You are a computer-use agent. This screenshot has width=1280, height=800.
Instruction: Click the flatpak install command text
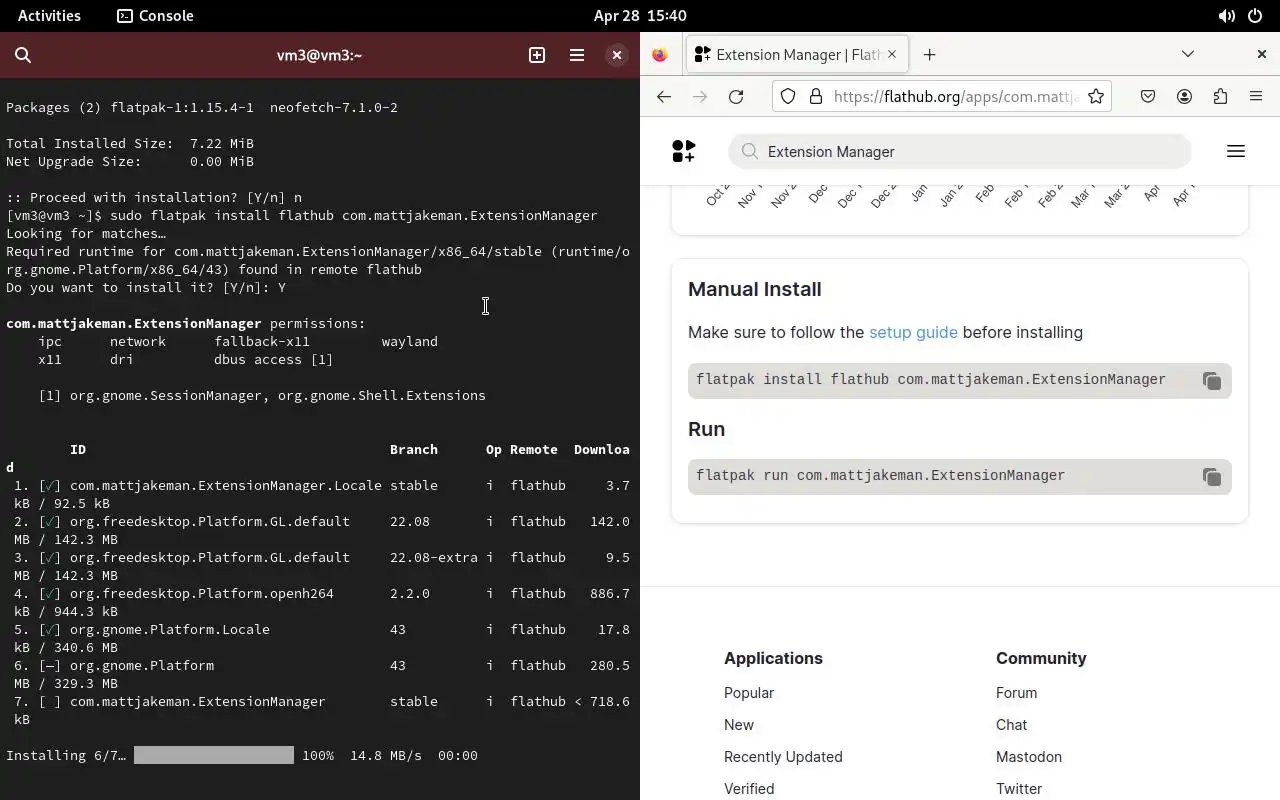(931, 380)
